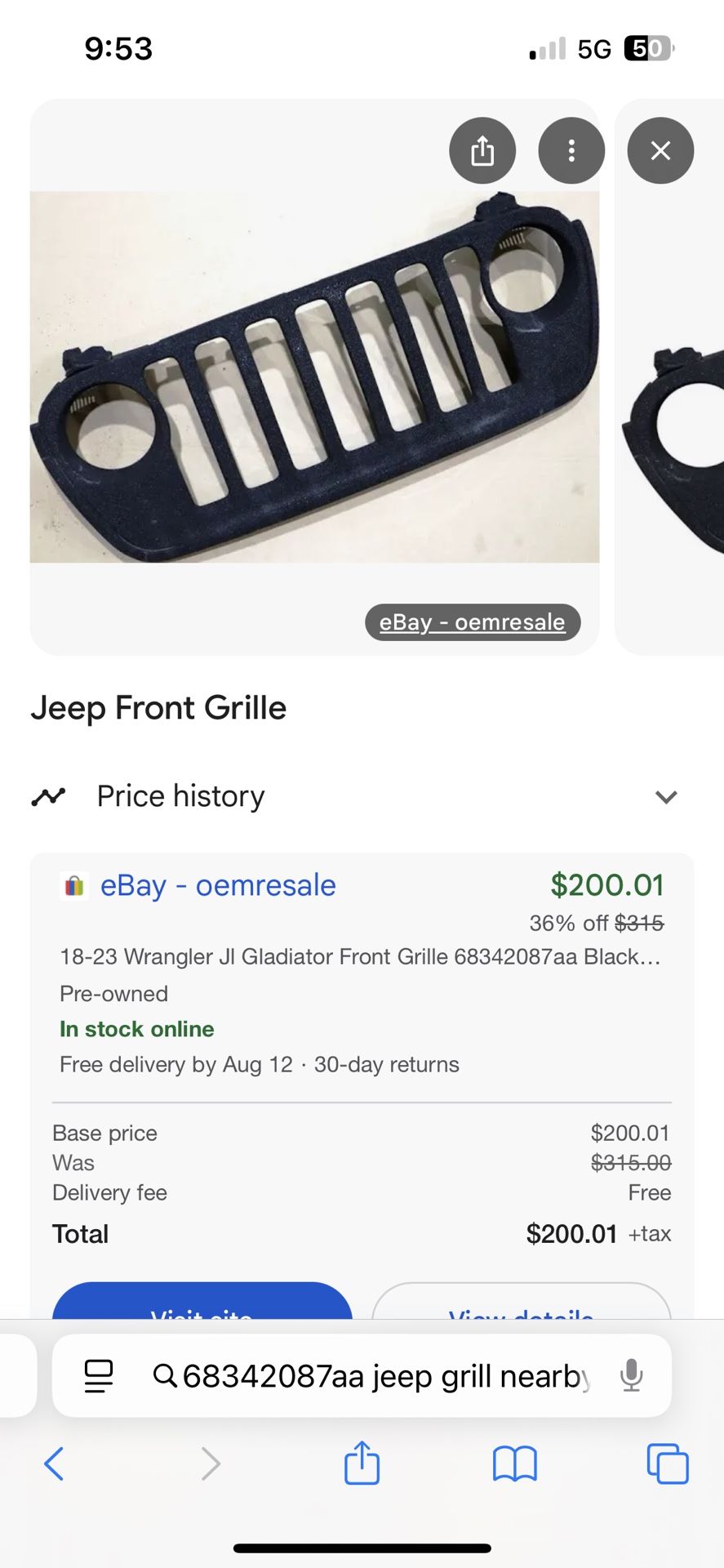The height and width of the screenshot is (1568, 724).
Task: Tap the Safari share icon at bottom
Action: coord(362,1463)
